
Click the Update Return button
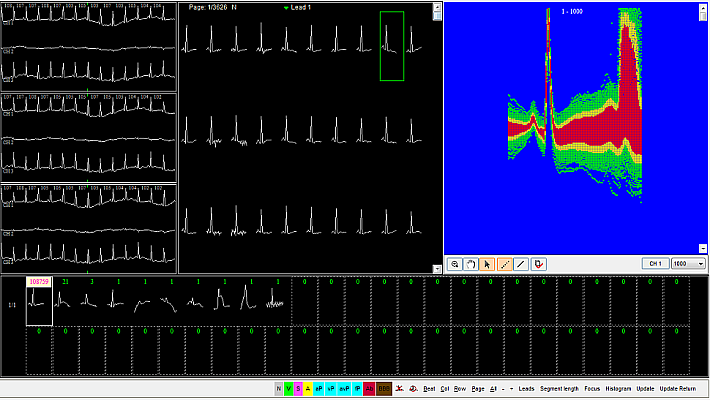click(681, 388)
